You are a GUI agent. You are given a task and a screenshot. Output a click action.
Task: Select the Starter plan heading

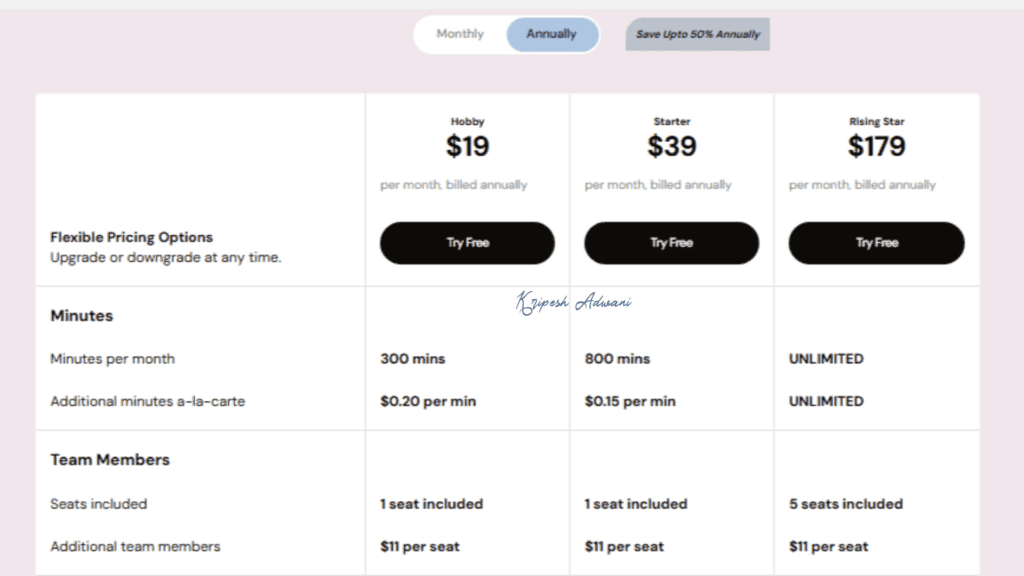(671, 121)
